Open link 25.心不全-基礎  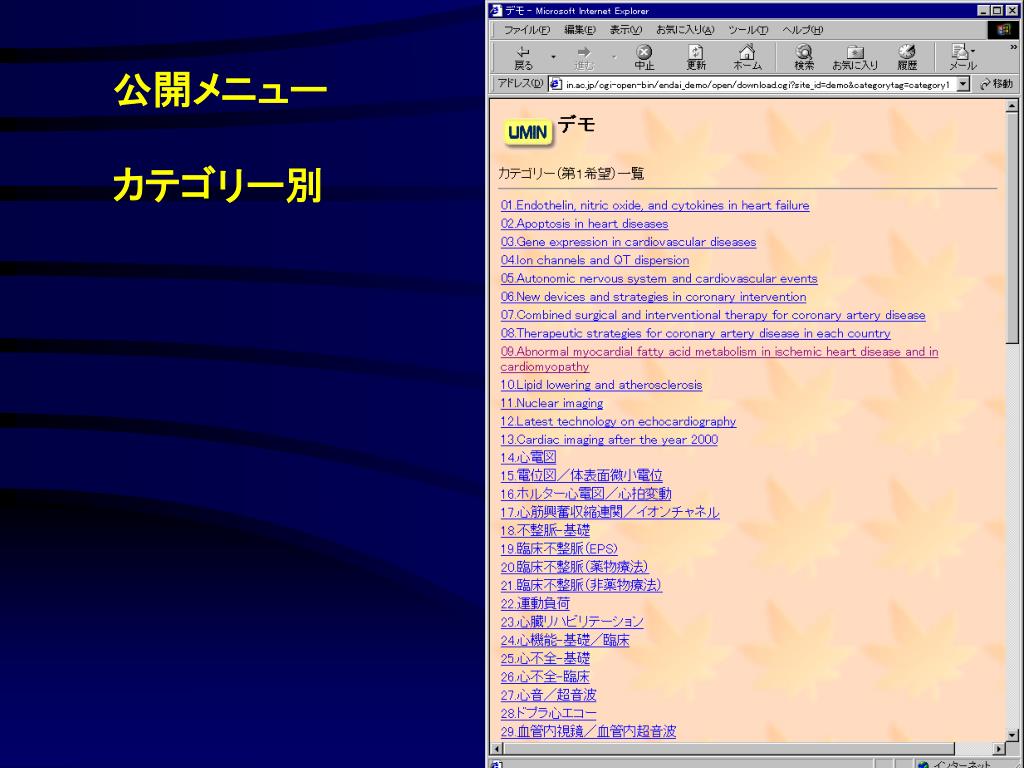(x=545, y=658)
